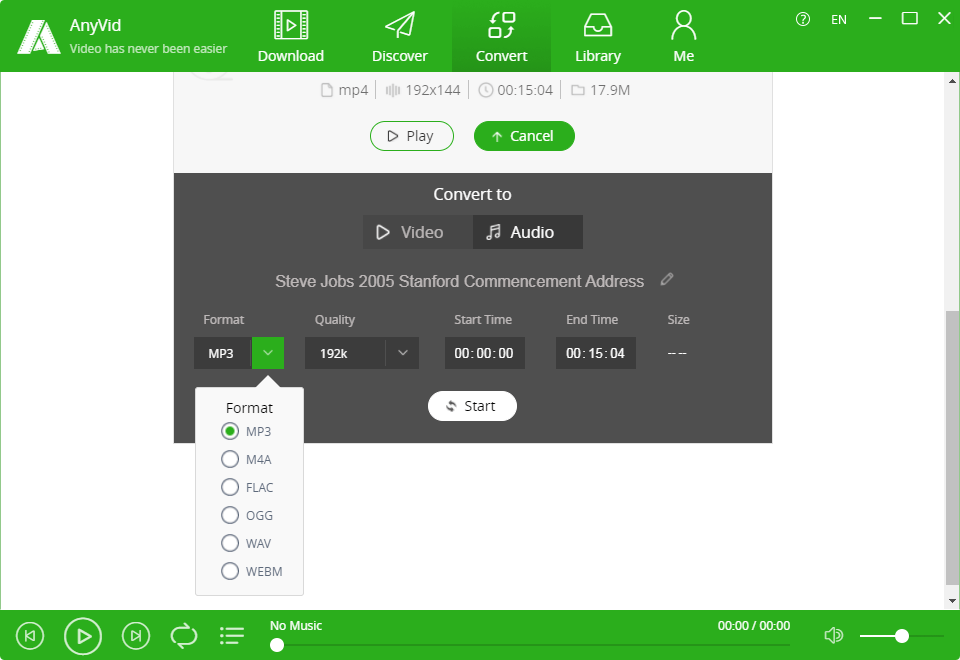Choose the FLAC format option
The width and height of the screenshot is (960, 660).
click(230, 487)
